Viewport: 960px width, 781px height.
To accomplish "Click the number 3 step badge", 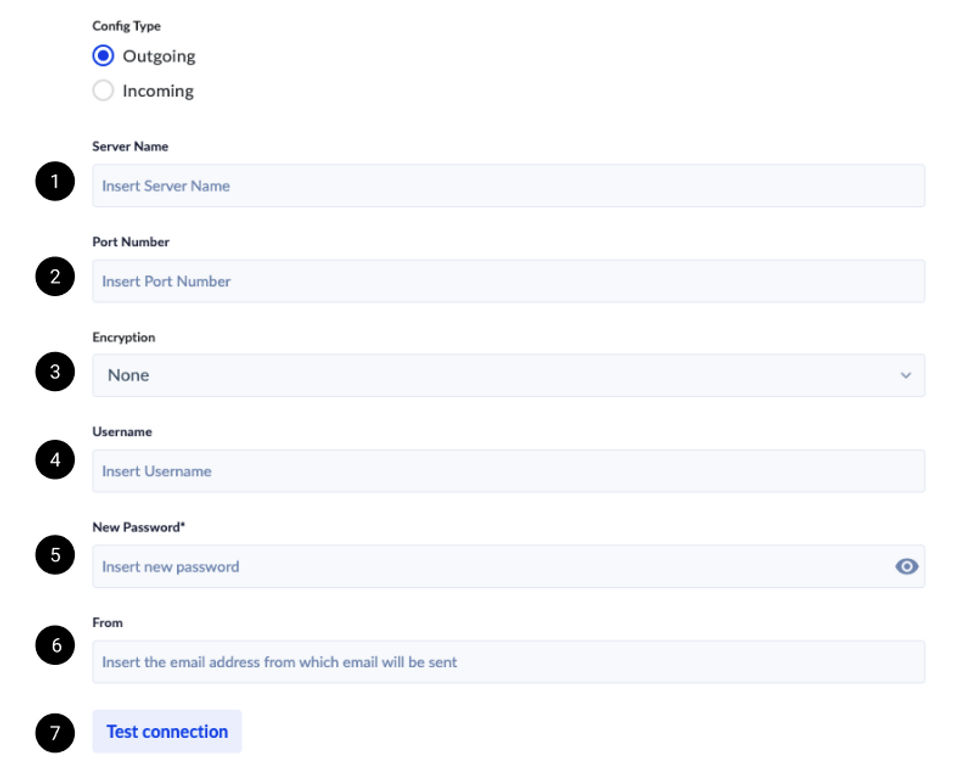I will (55, 372).
